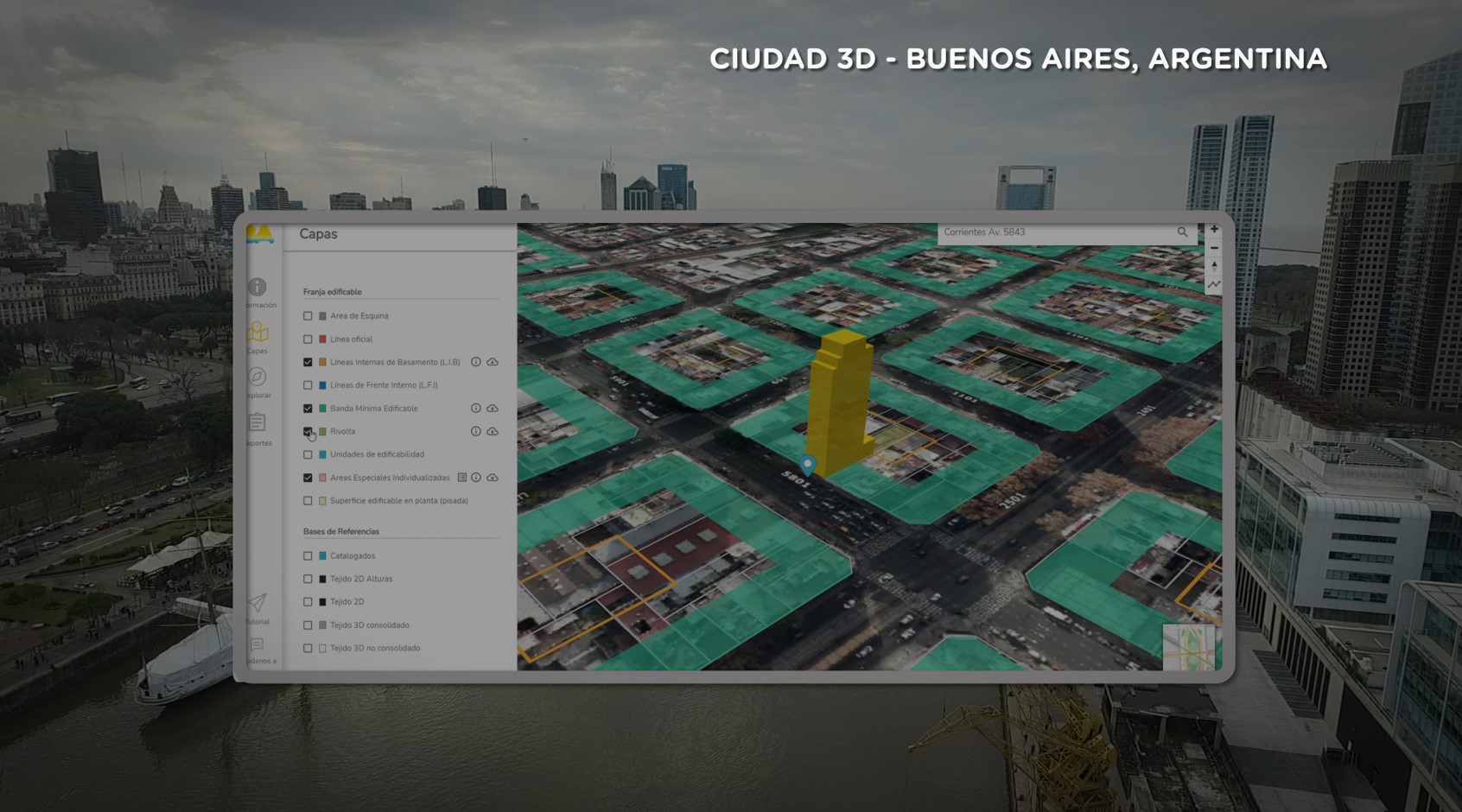Image resolution: width=1462 pixels, height=812 pixels.
Task: Download Areas Especiales Individualizadas layer
Action: pos(493,478)
